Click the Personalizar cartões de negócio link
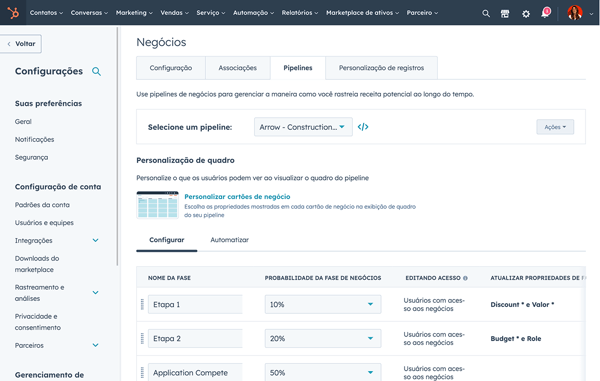The image size is (600, 381). click(237, 197)
